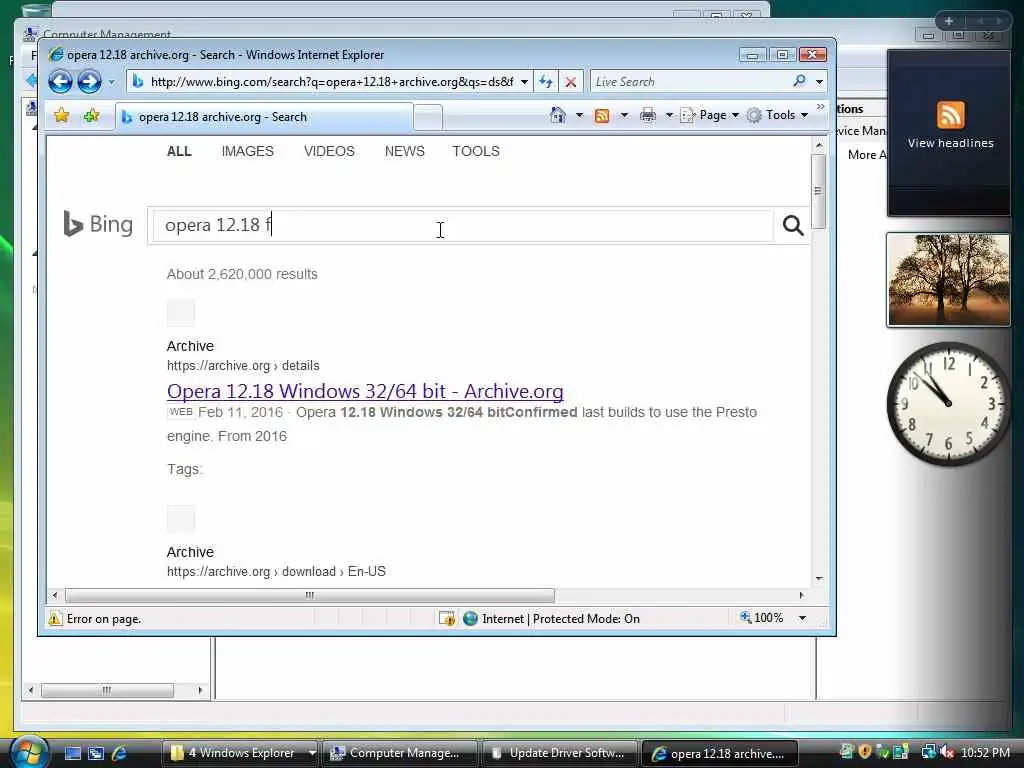Click the 10:52 PM taskbar clock
The height and width of the screenshot is (768, 1024).
(985, 753)
